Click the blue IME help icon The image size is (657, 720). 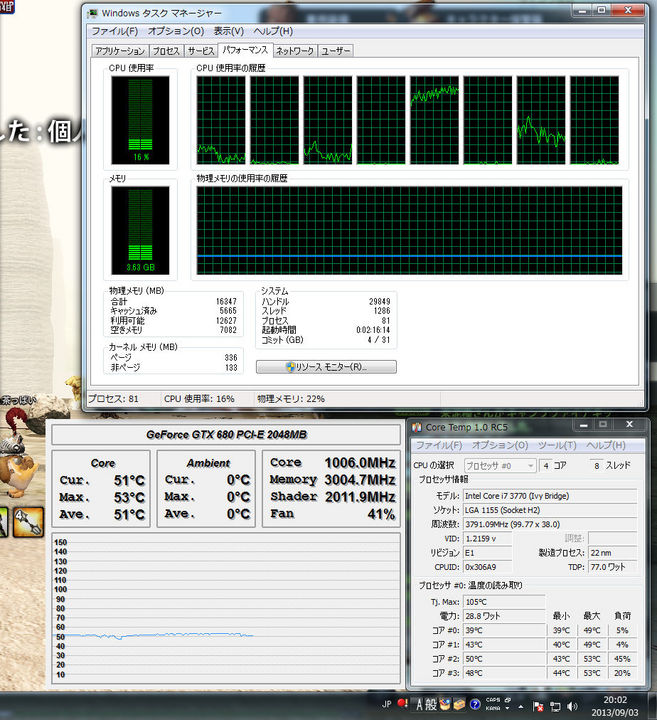tap(475, 704)
